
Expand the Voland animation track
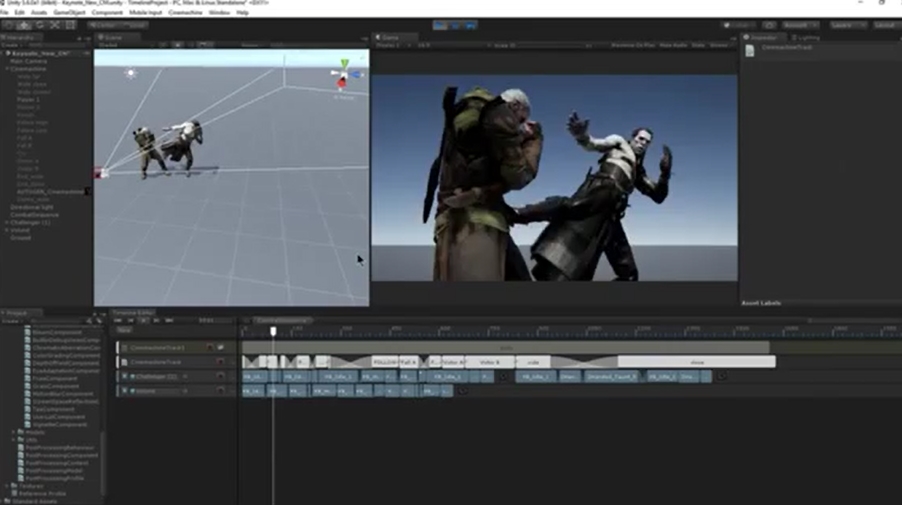(x=124, y=391)
